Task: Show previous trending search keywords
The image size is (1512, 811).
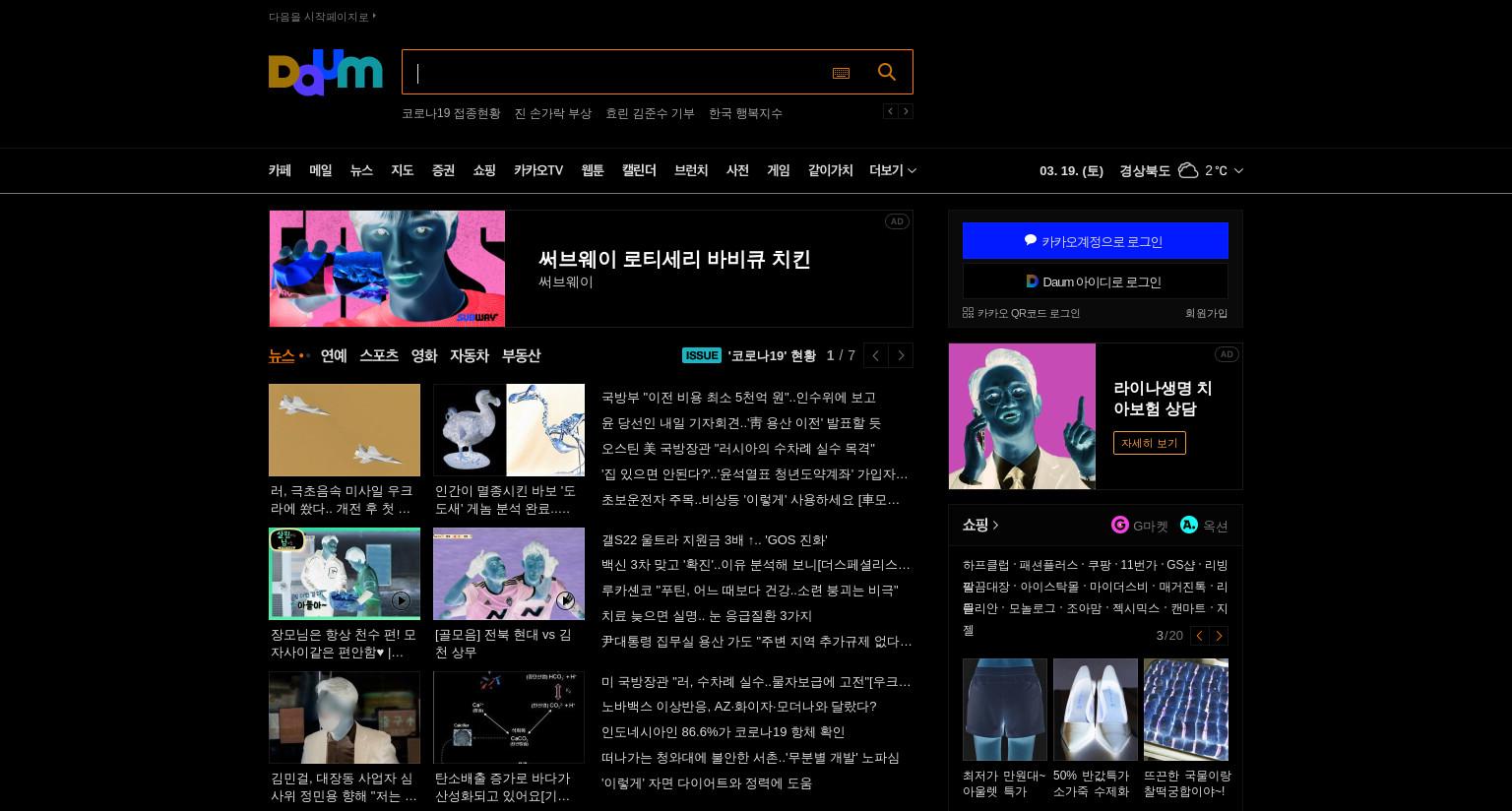Action: click(x=890, y=111)
